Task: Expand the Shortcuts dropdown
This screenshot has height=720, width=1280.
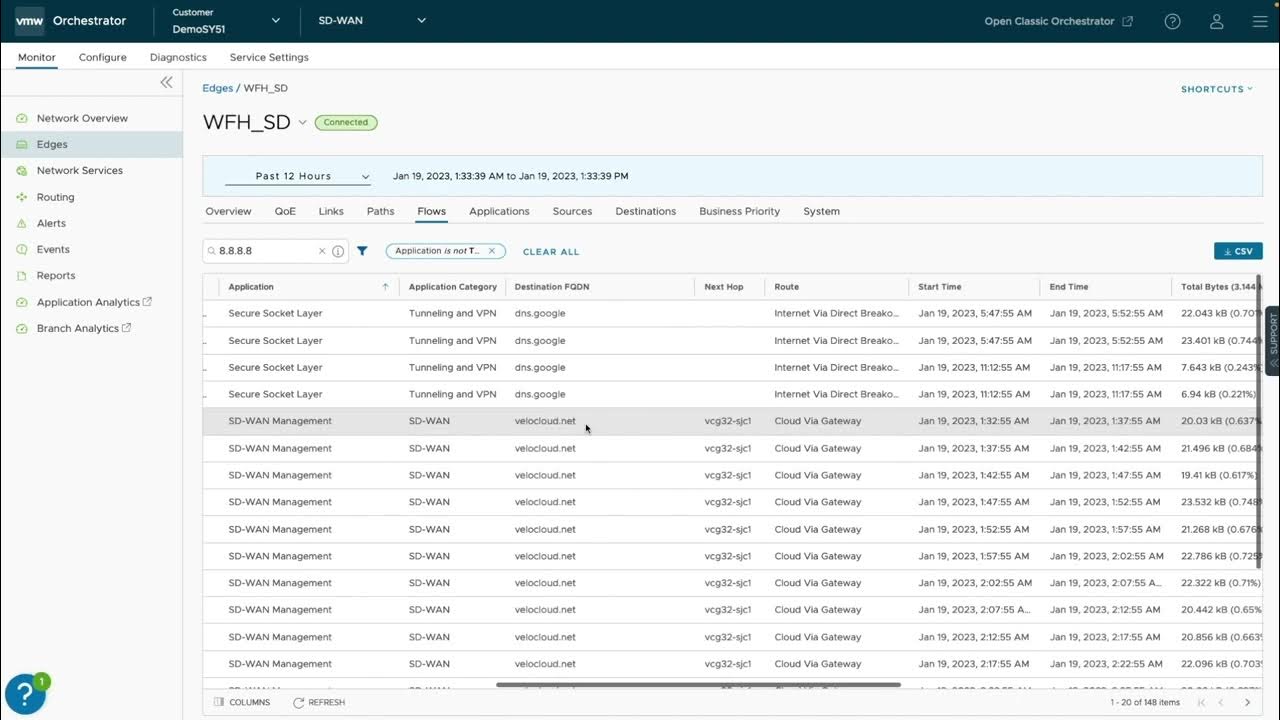Action: 1216,89
